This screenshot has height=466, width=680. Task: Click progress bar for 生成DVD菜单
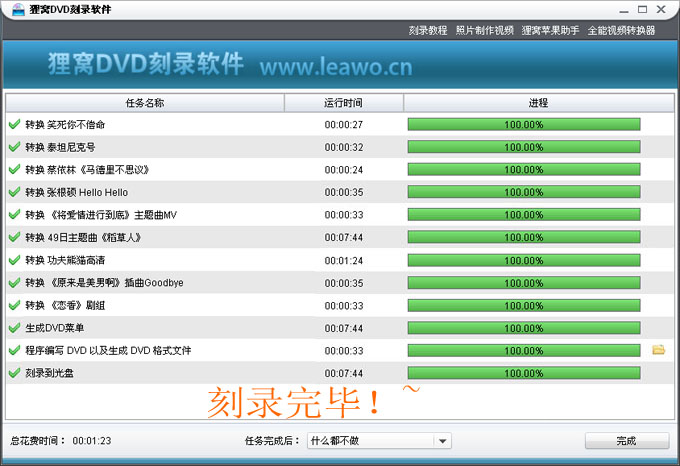pos(524,328)
